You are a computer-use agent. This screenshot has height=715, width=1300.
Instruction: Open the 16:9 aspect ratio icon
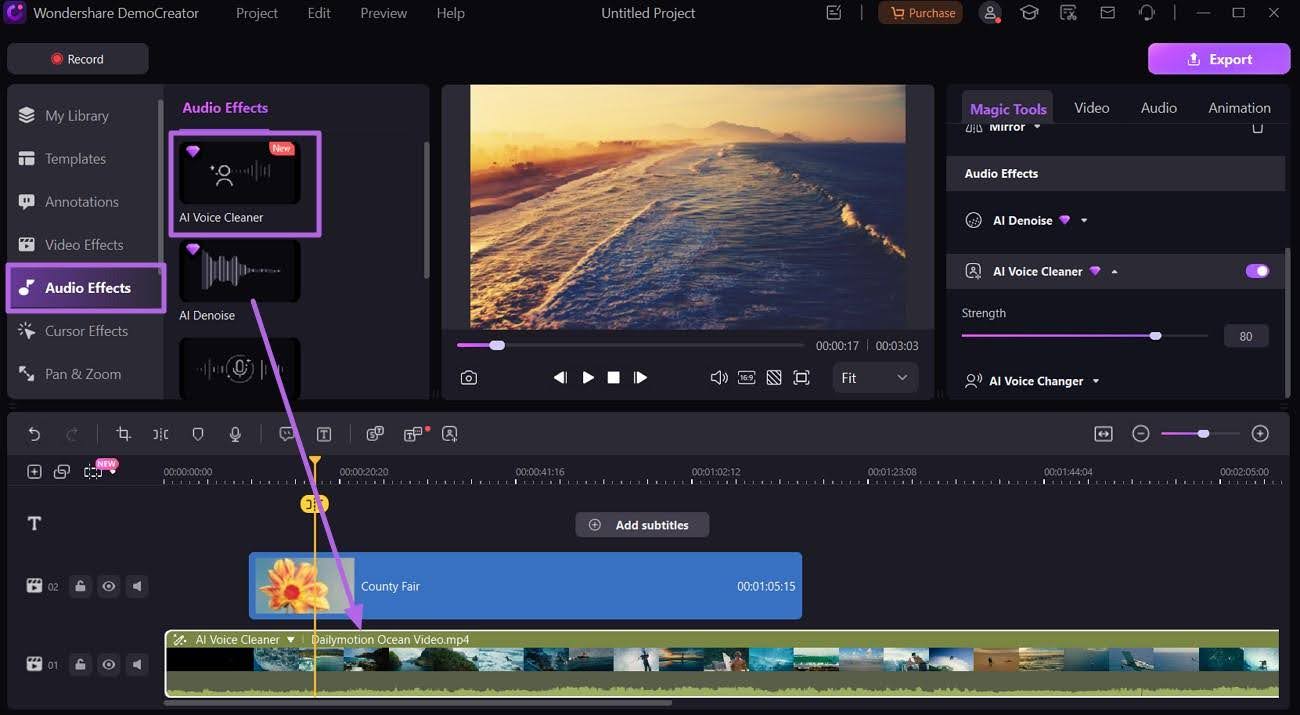746,377
